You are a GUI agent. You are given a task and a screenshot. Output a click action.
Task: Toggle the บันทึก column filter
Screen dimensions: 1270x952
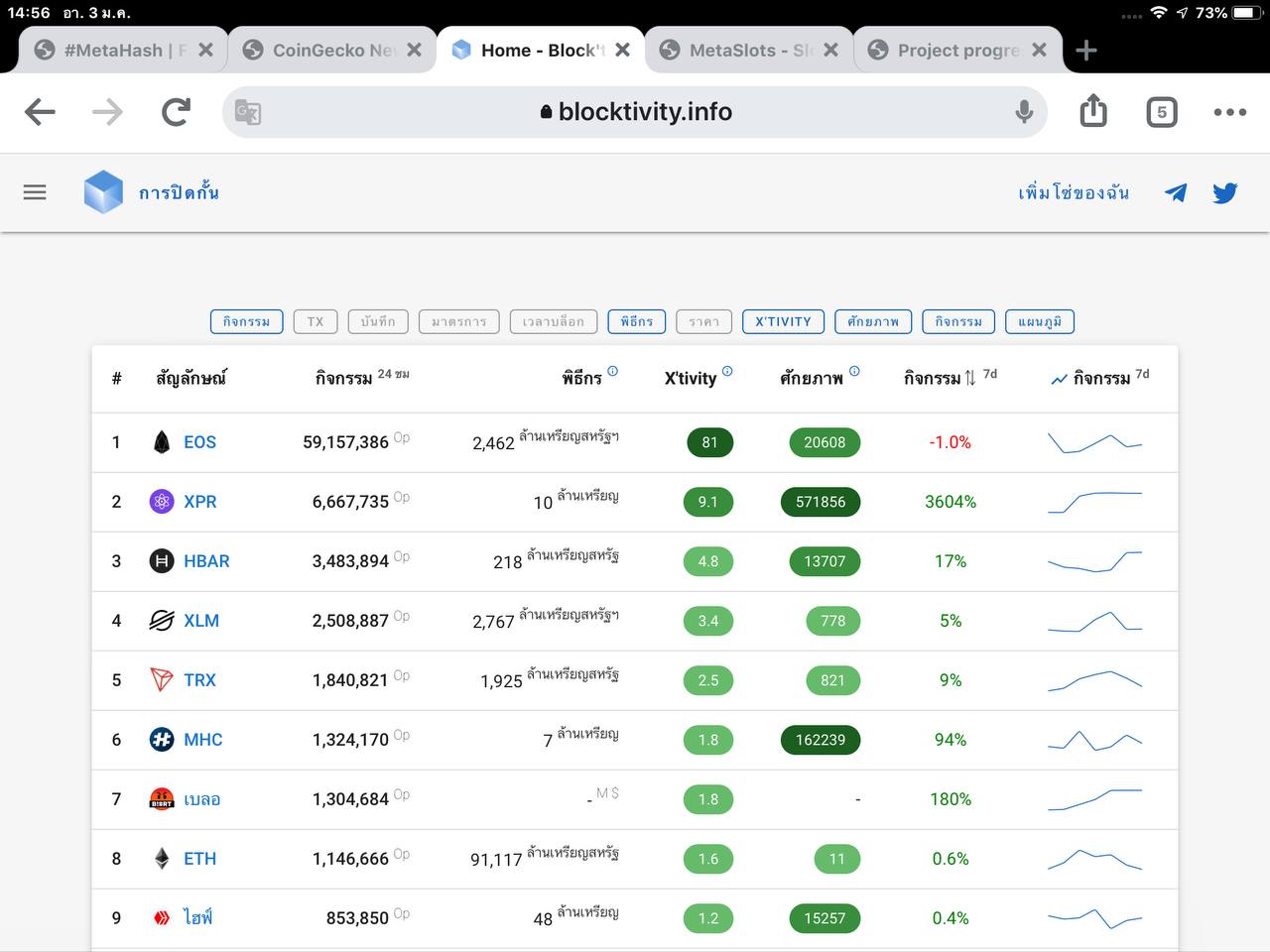point(378,321)
